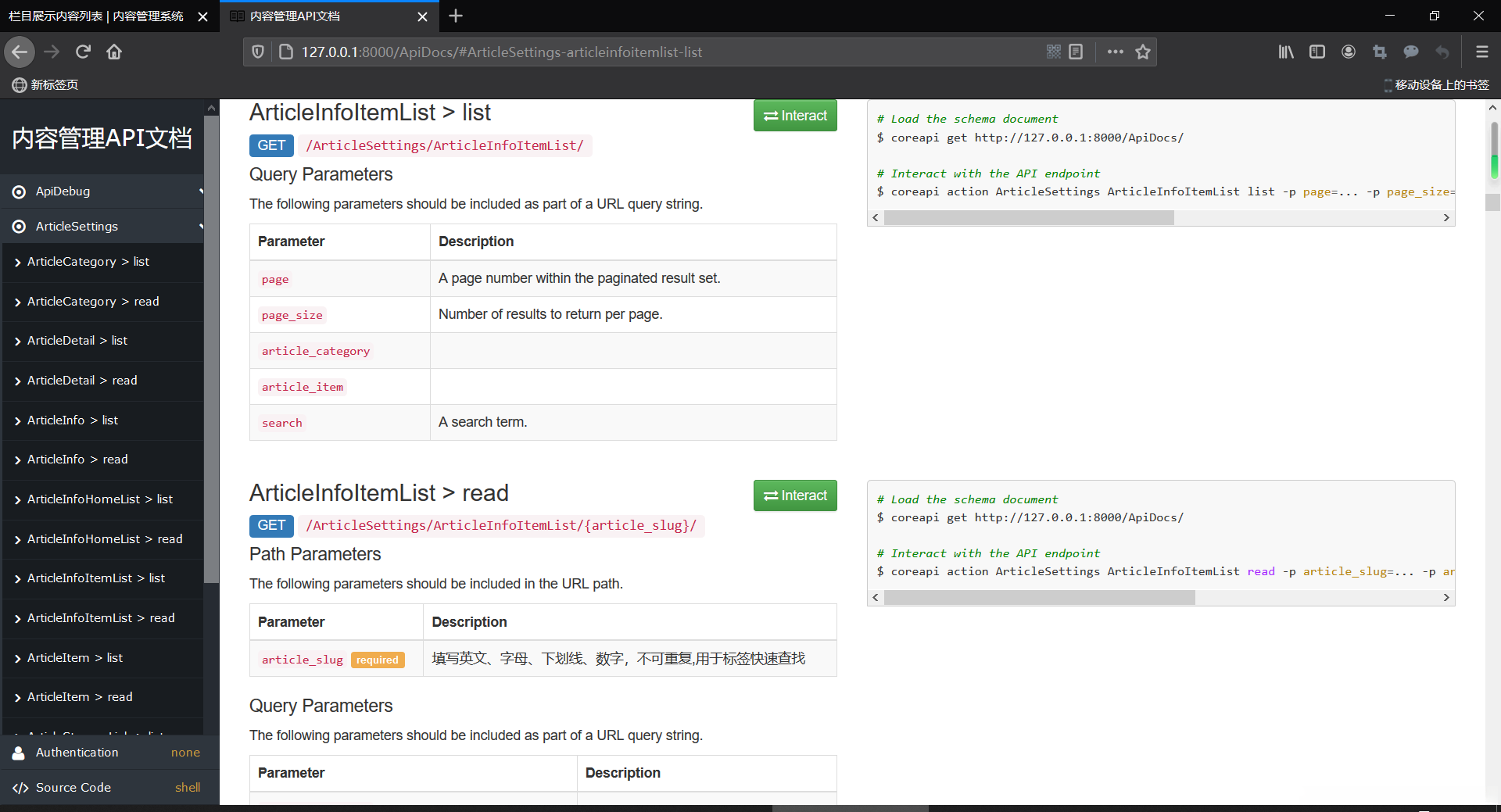Open a new browser tab
Image resolution: width=1501 pixels, height=812 pixels.
456,16
